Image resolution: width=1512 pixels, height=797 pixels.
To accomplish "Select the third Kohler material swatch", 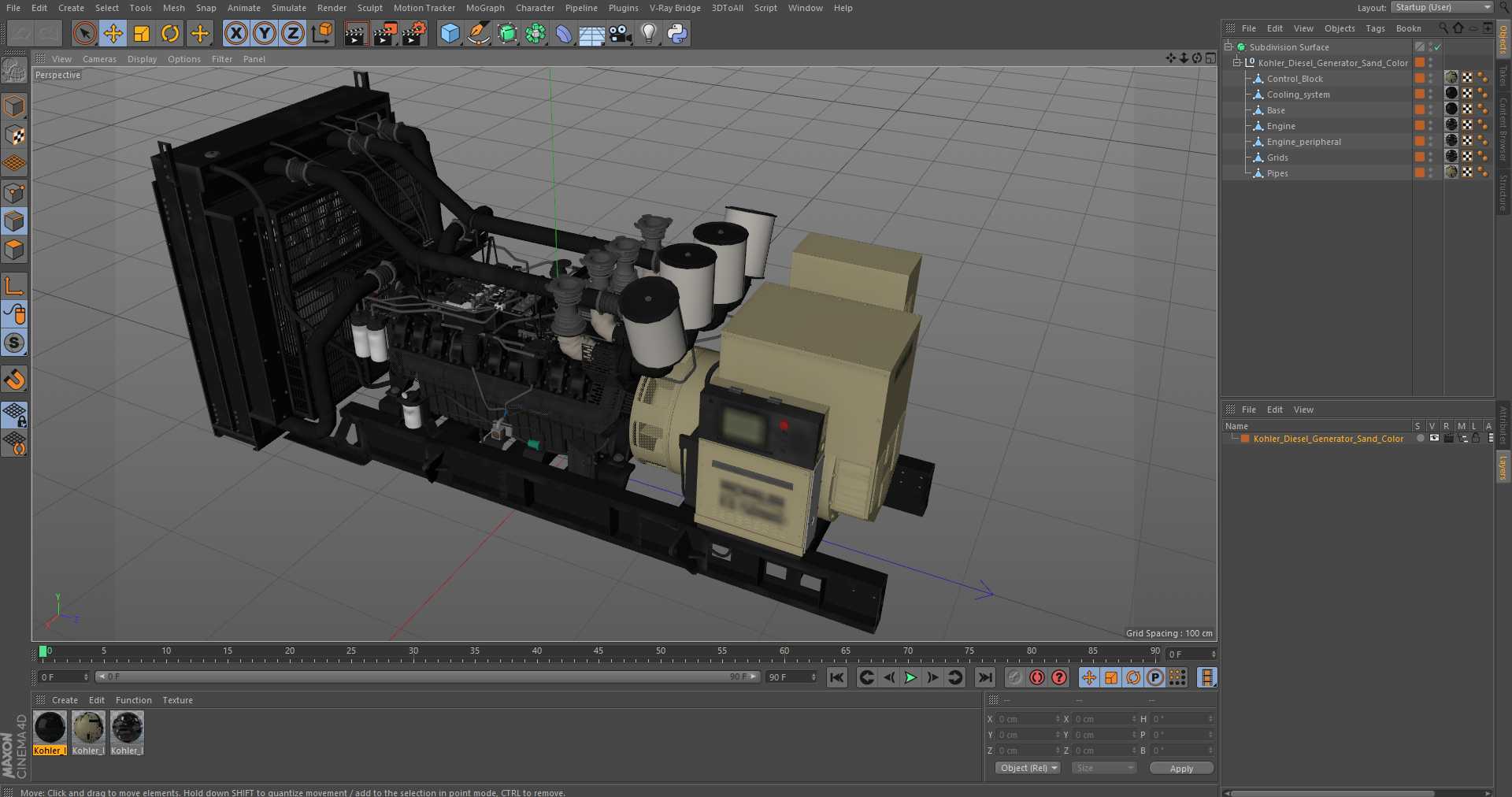I will [127, 728].
